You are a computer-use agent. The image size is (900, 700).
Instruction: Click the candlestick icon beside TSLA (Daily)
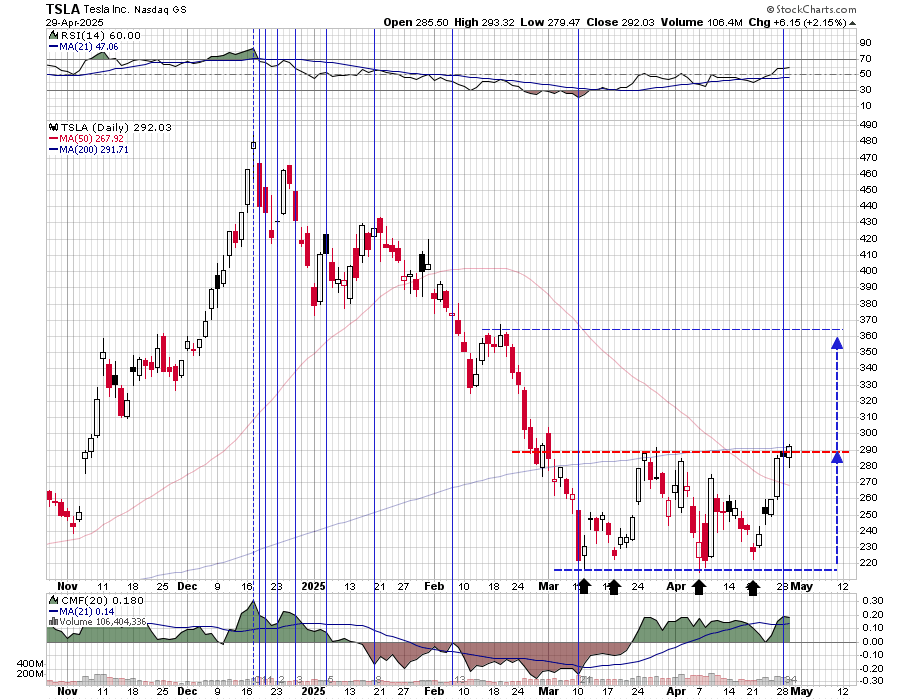[51, 127]
